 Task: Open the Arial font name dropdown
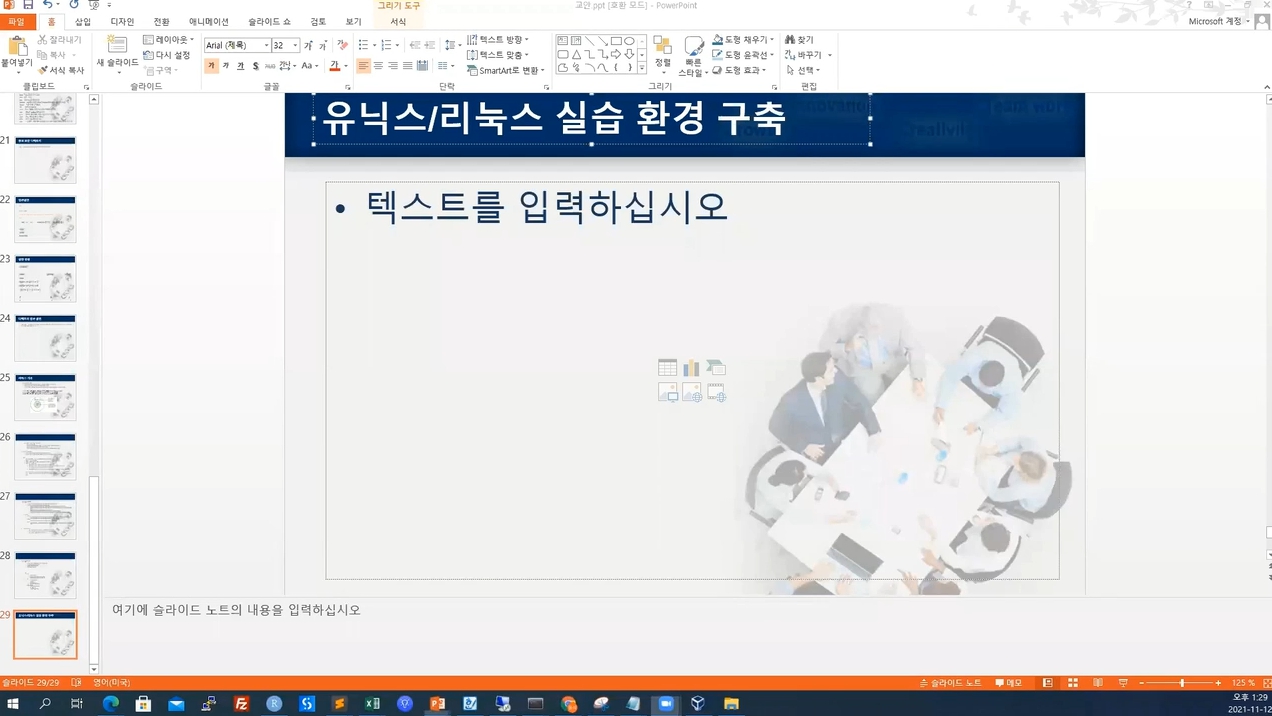tap(266, 45)
